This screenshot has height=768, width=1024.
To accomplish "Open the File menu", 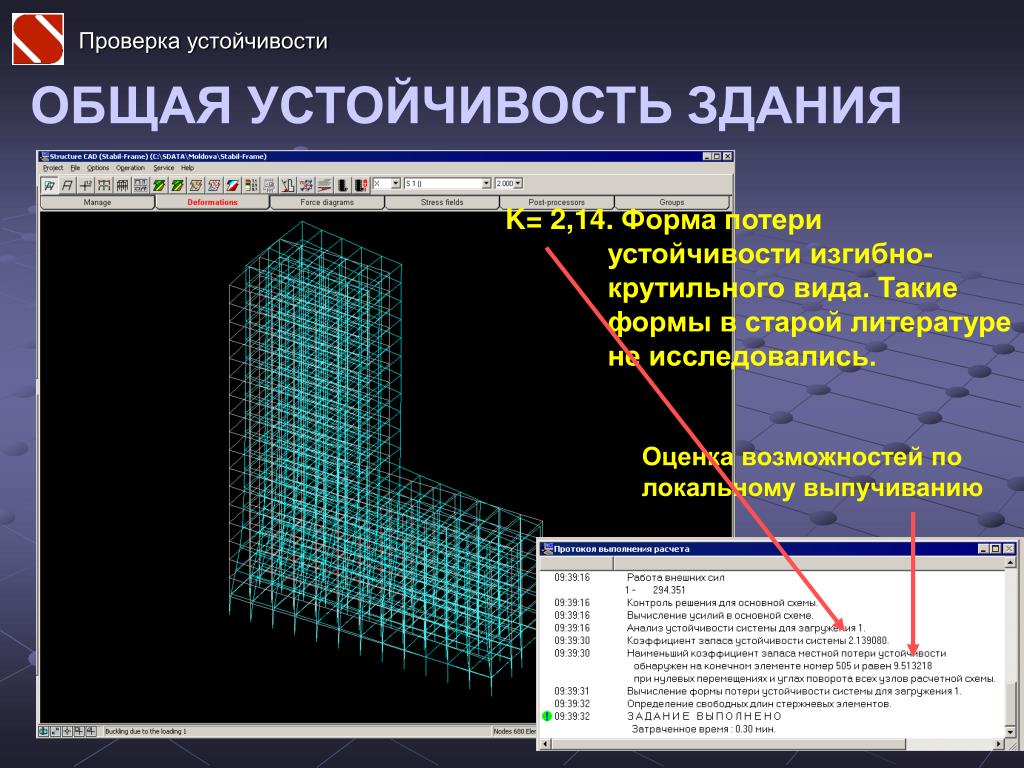I will click(75, 168).
